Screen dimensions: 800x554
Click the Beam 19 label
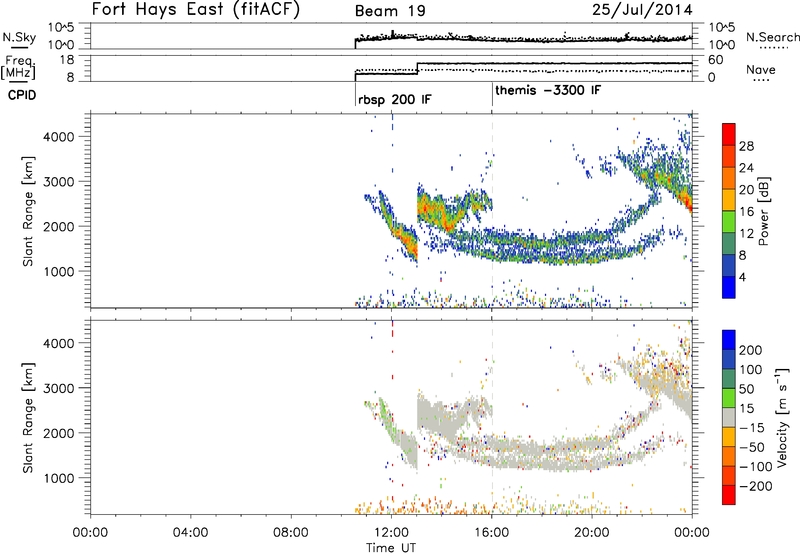tap(390, 11)
